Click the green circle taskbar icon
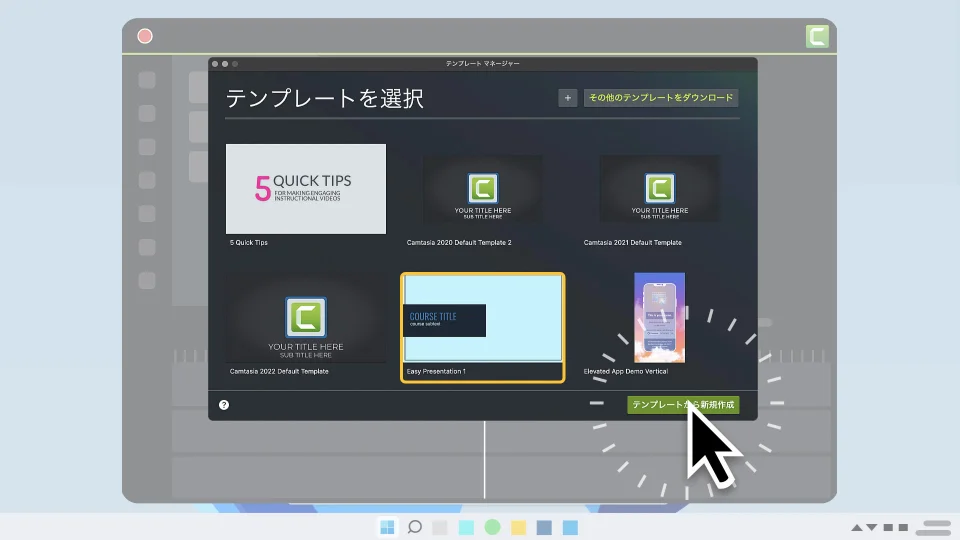 [492, 527]
